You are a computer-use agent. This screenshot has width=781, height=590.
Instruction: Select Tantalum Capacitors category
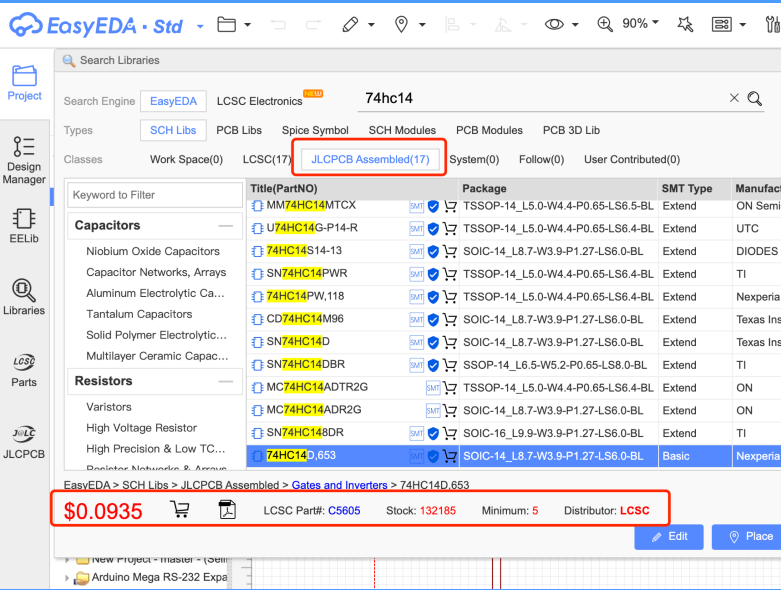click(139, 314)
